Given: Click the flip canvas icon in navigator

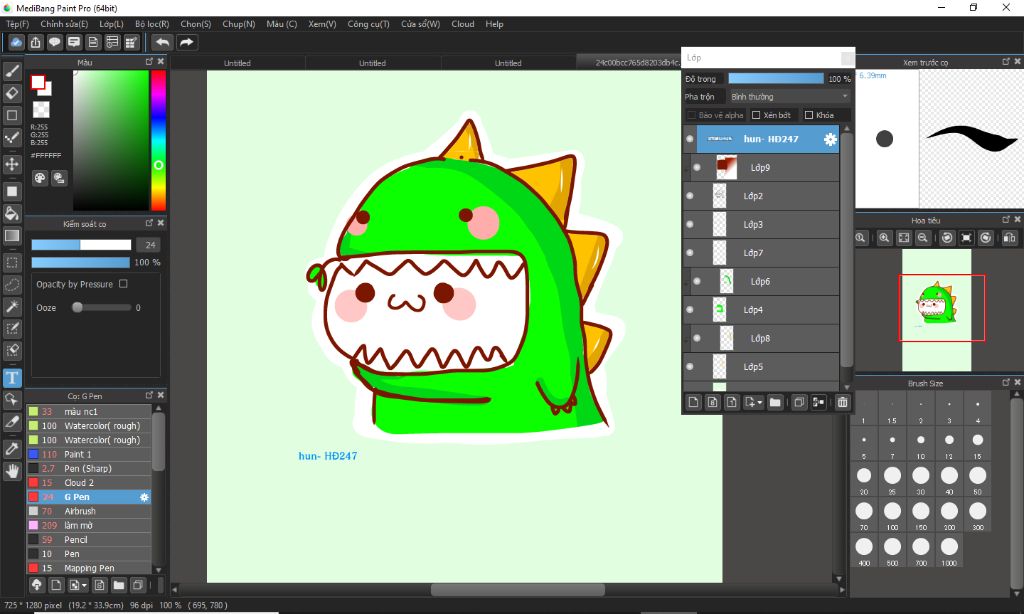Looking at the screenshot, I should 1009,238.
